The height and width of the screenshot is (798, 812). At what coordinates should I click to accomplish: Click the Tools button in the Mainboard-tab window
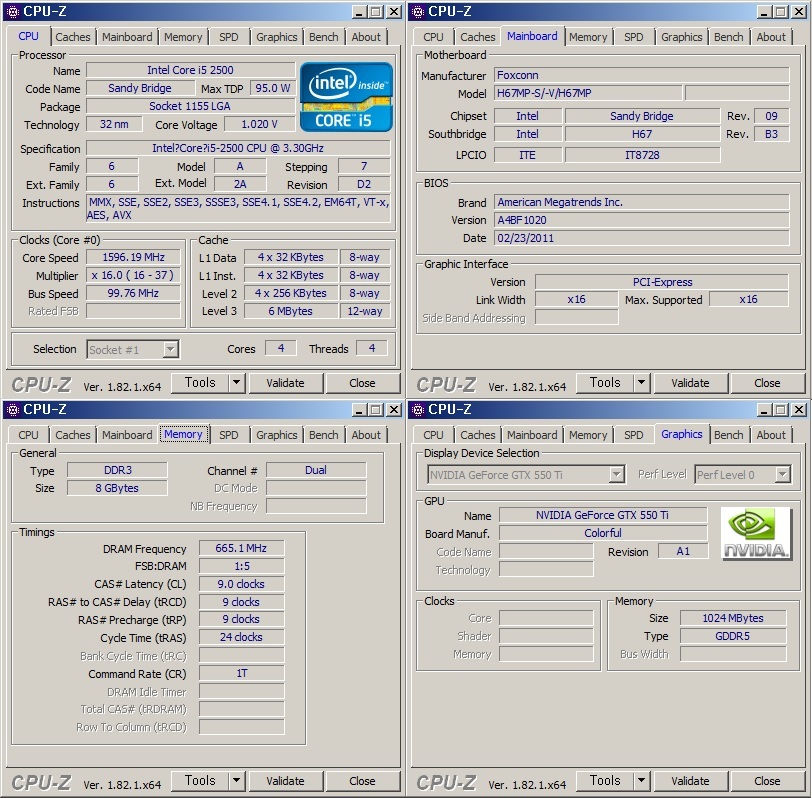pos(605,383)
